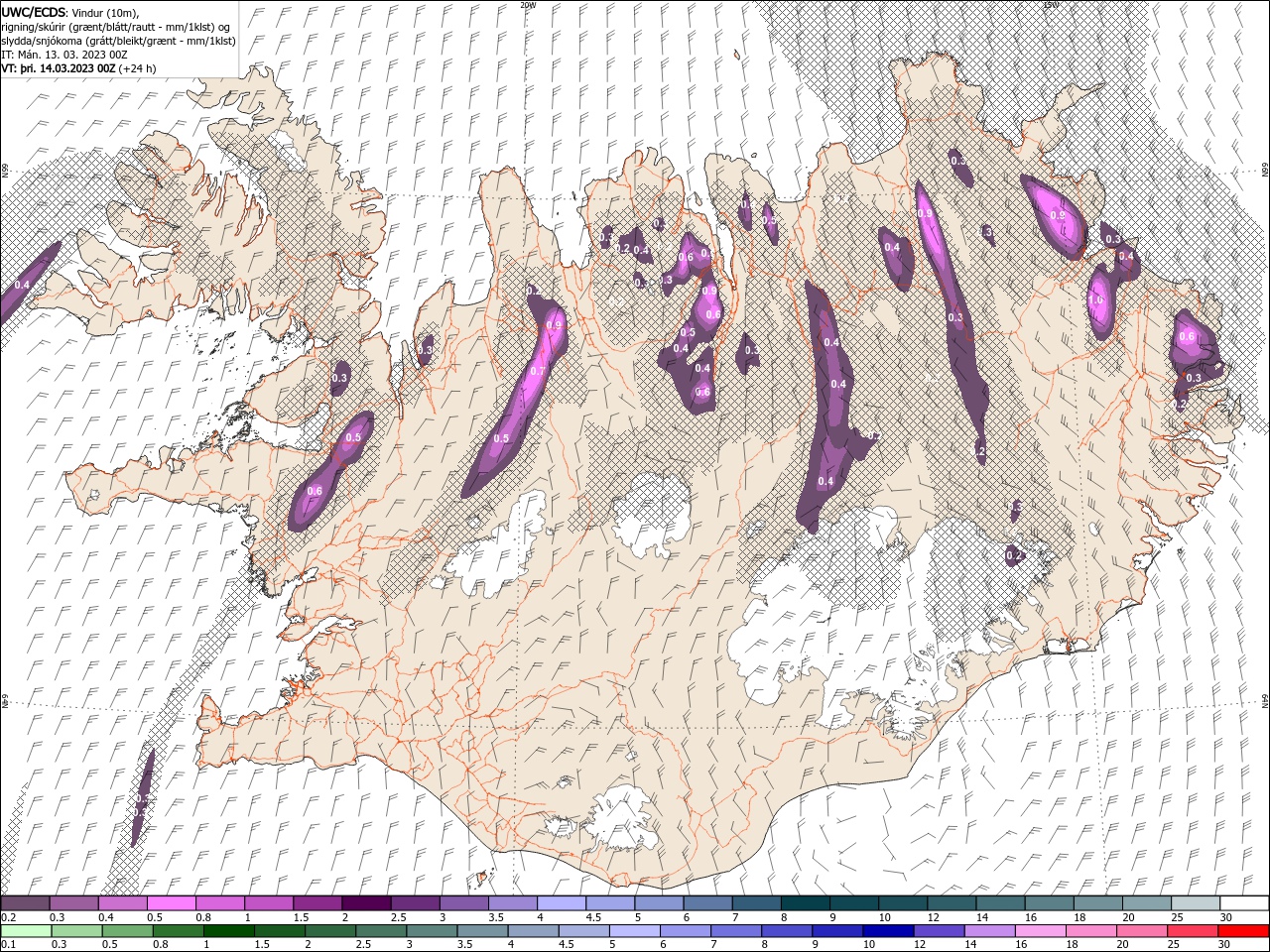
Task: Pick the rain legend swatch between 20 and 25
Action: point(1140,930)
